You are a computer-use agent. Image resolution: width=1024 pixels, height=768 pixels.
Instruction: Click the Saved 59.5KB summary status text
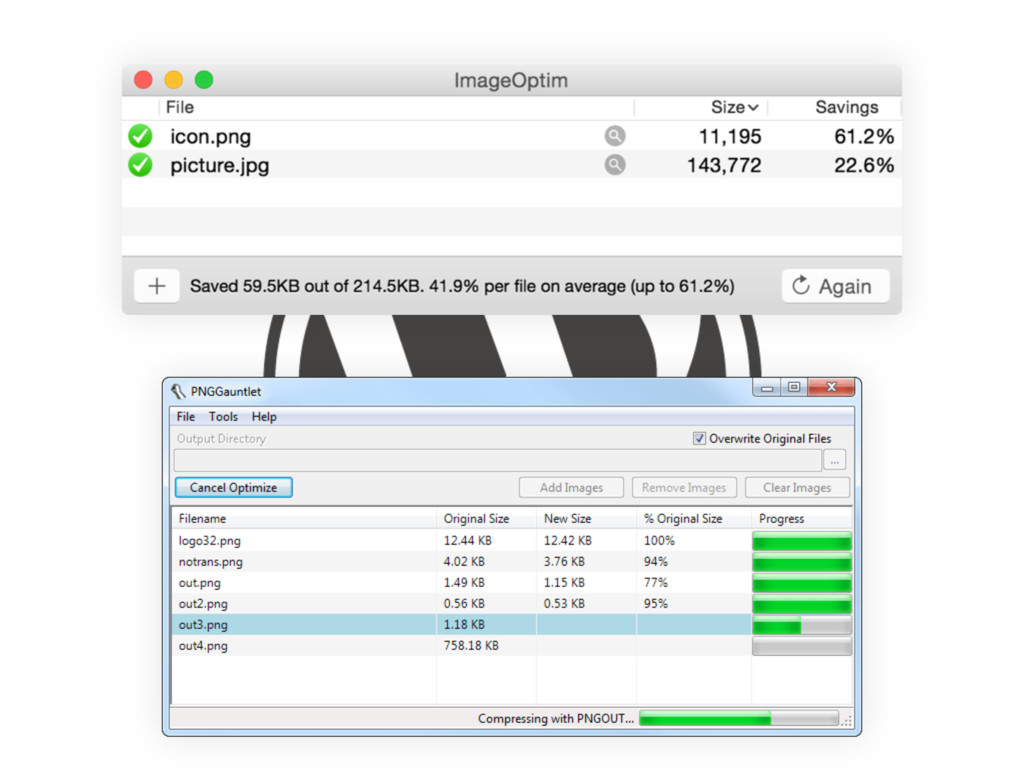pos(462,286)
